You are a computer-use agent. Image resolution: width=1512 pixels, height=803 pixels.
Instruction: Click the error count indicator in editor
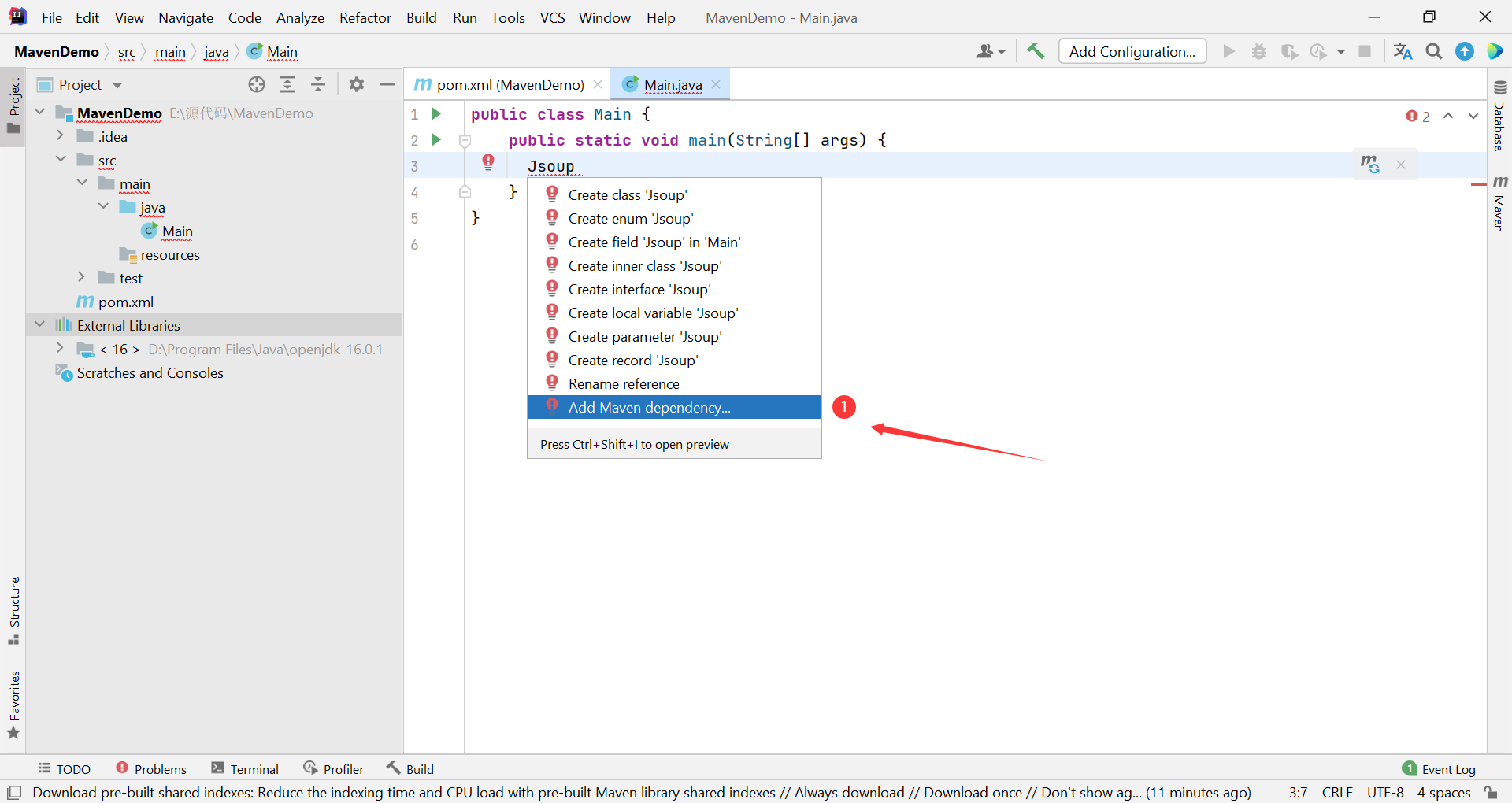pyautogui.click(x=1418, y=116)
